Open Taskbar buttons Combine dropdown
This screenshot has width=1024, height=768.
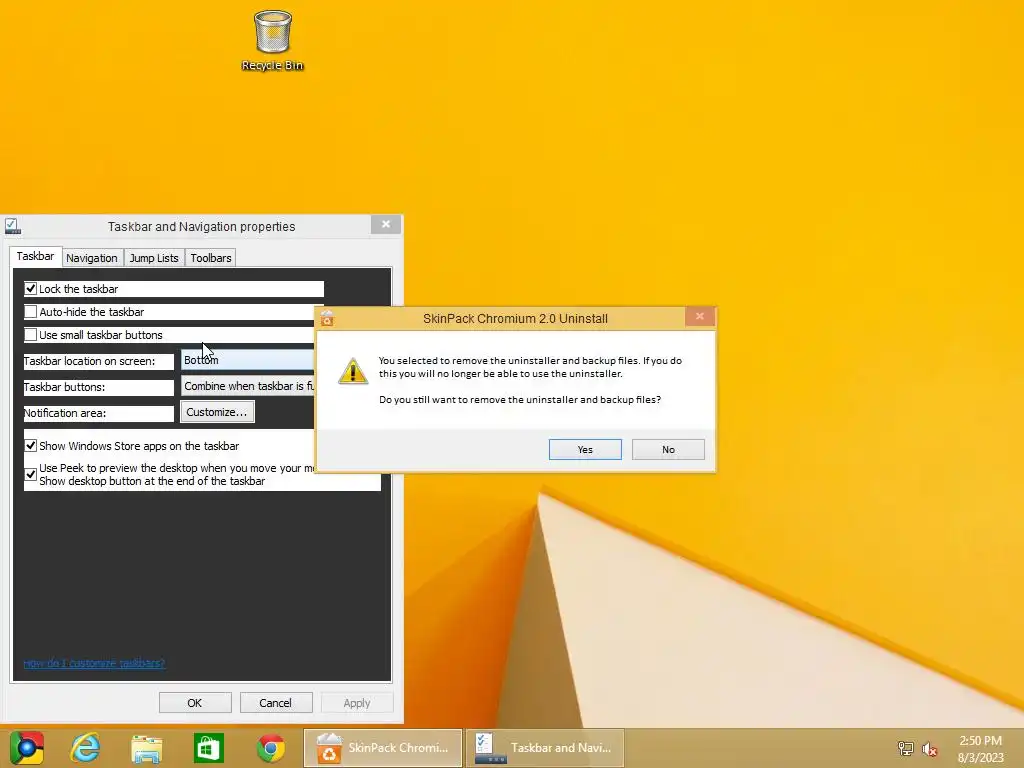pyautogui.click(x=248, y=386)
